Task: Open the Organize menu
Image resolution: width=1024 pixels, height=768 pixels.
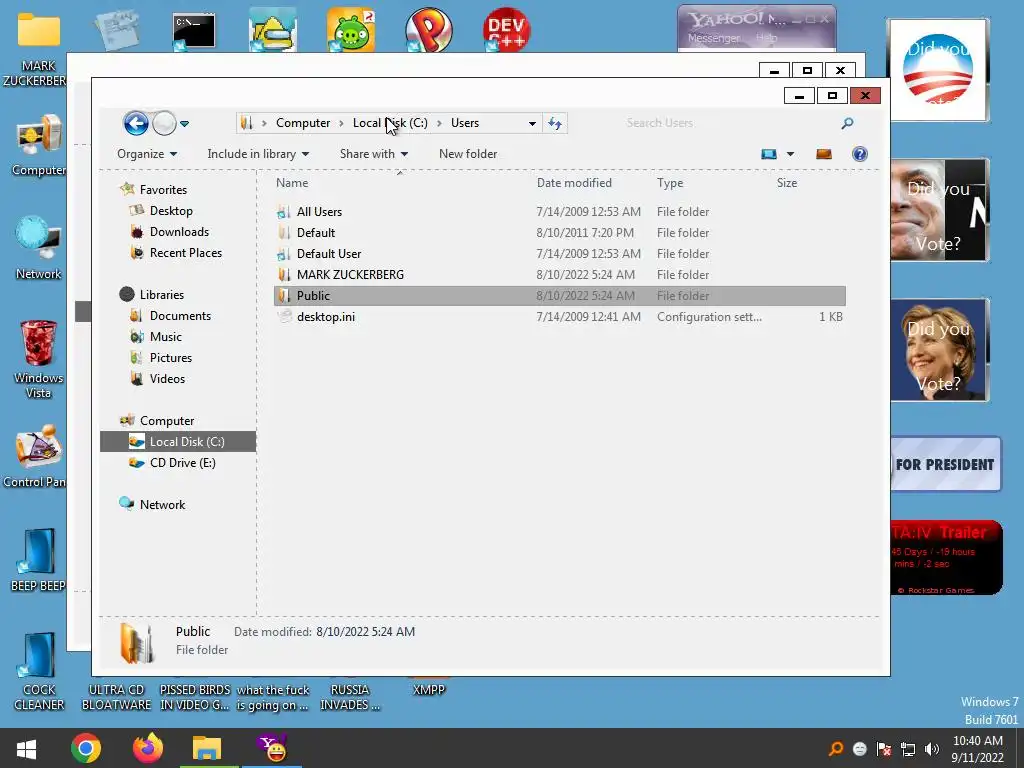Action: [147, 154]
